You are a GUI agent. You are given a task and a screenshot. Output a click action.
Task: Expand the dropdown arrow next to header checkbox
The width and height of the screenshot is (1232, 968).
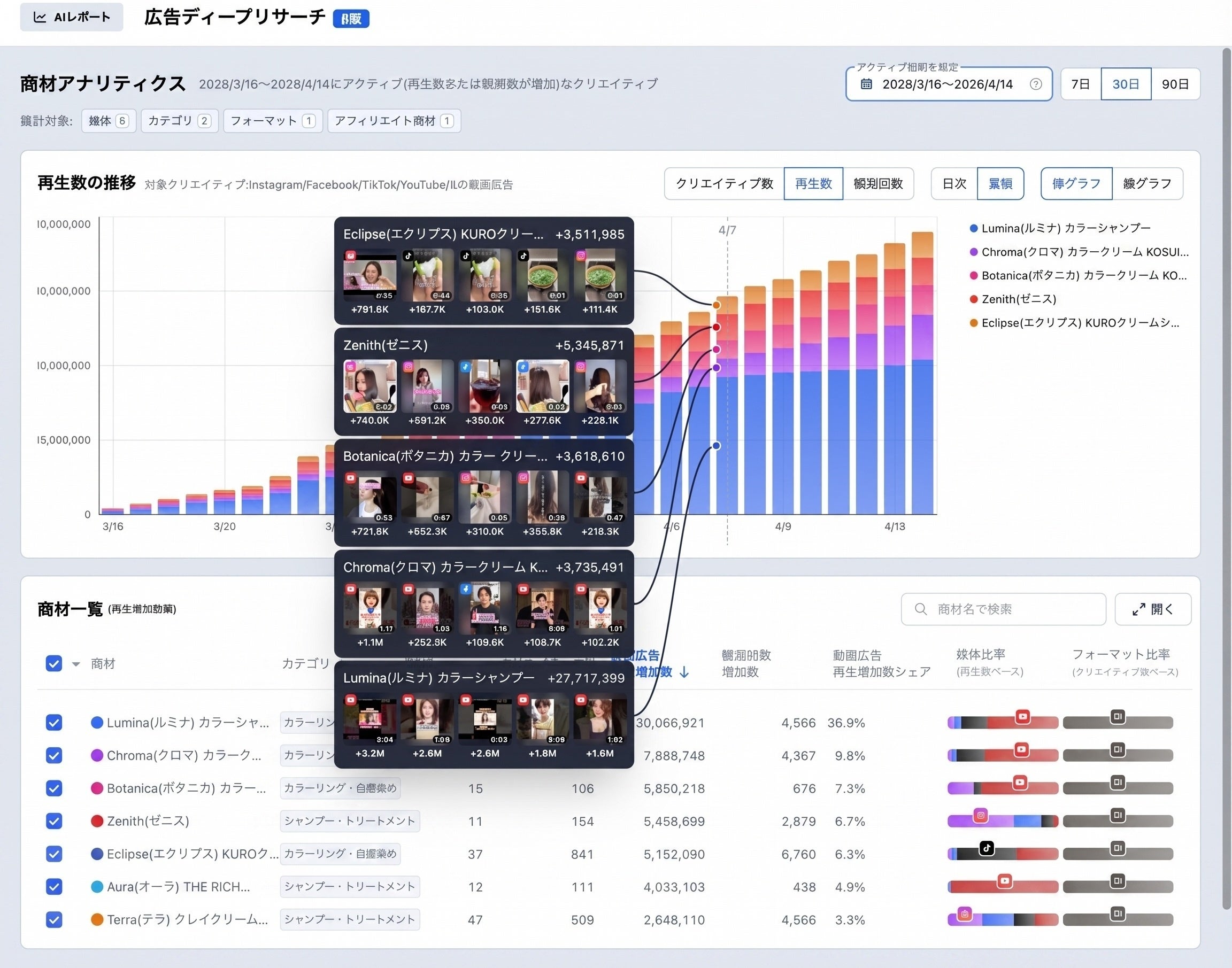[x=76, y=664]
